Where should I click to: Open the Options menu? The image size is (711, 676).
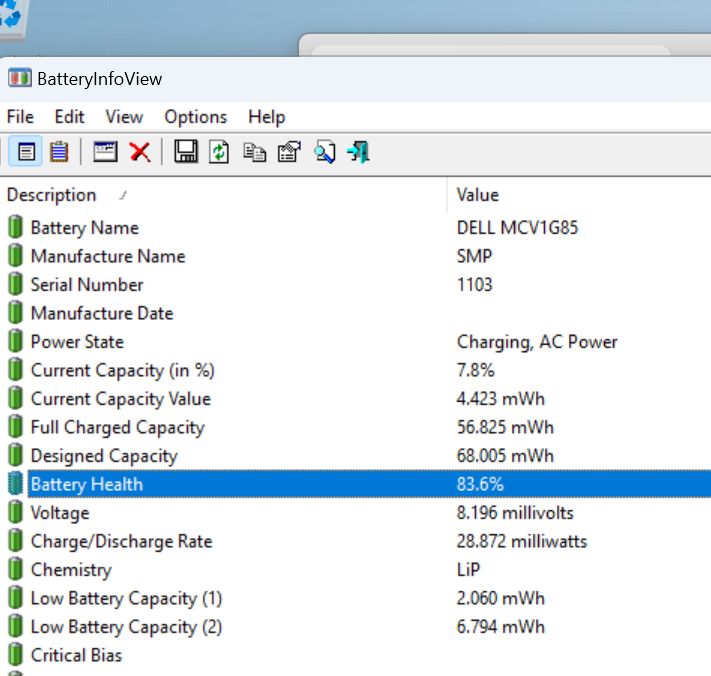point(195,117)
